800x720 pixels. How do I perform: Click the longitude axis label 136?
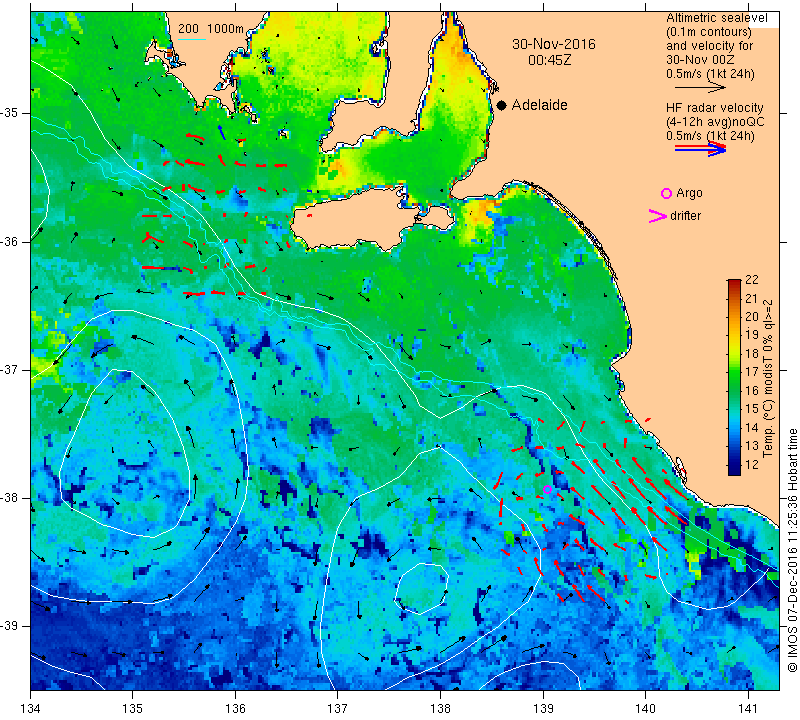[235, 709]
